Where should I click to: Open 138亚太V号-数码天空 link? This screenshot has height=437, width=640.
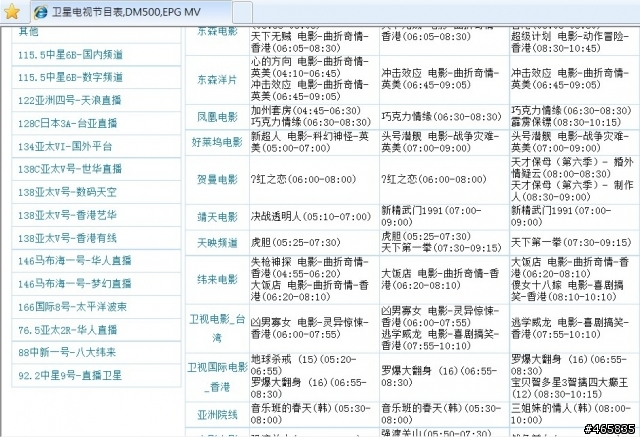coord(67,192)
